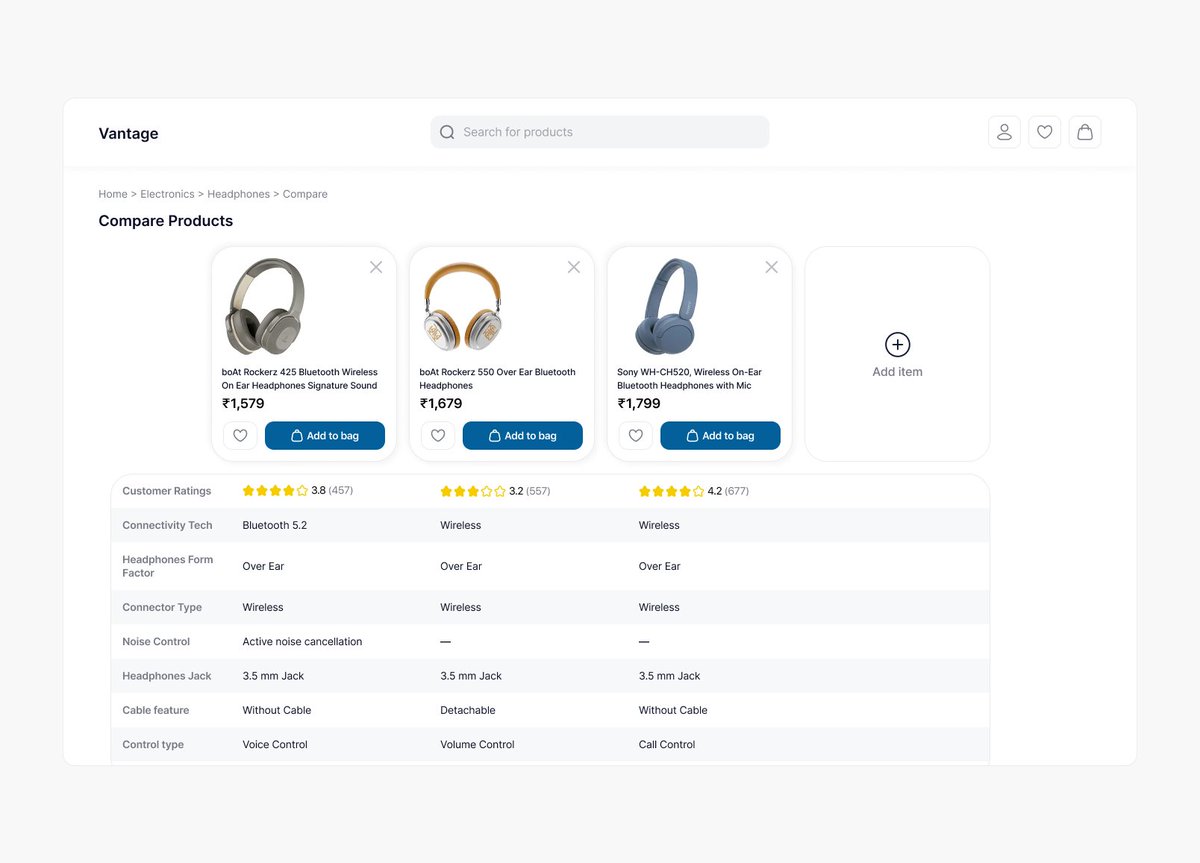
Task: Go to Home breadcrumb
Action: coord(113,194)
